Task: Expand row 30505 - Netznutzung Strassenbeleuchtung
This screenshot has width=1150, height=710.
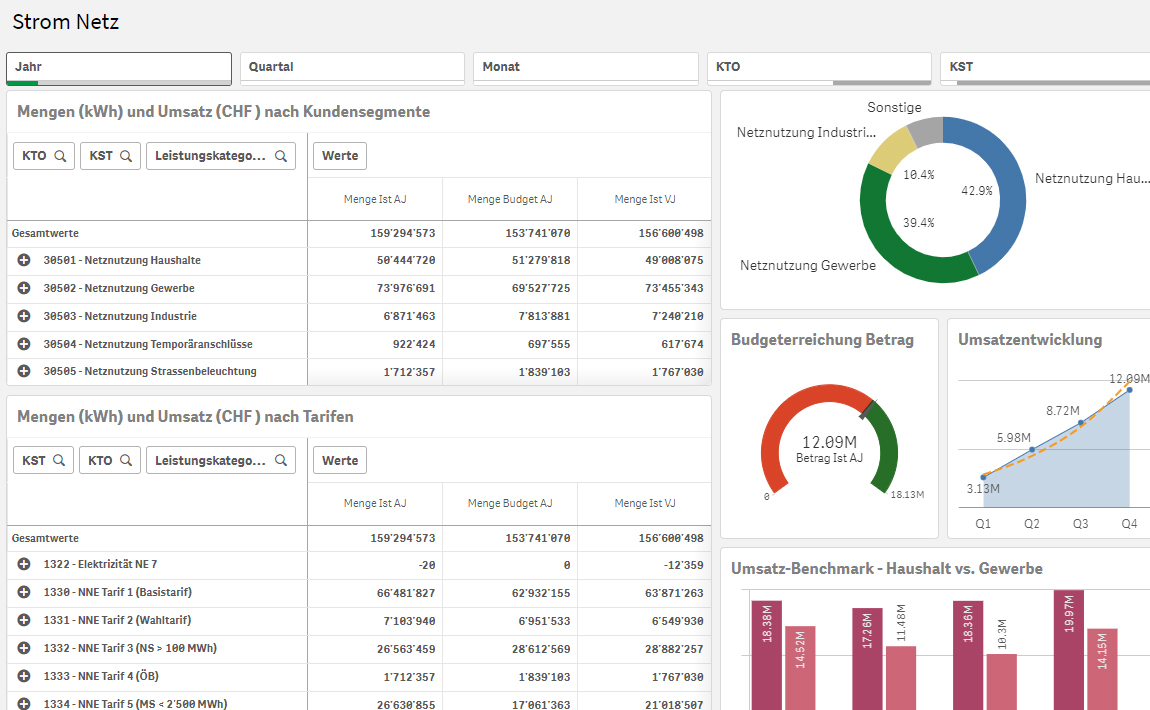Action: coord(23,371)
